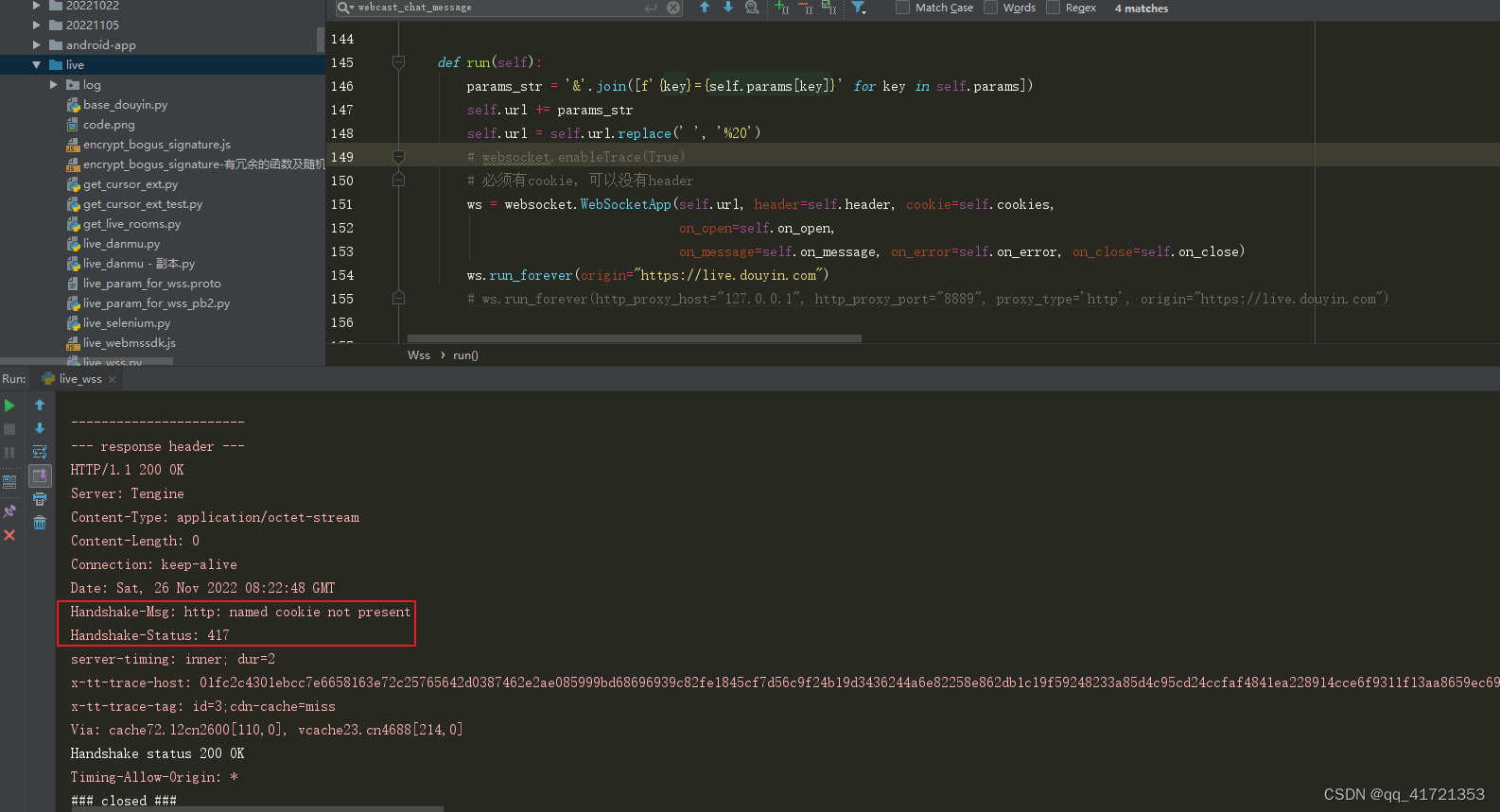1500x812 pixels.
Task: Open live_selenium.py file
Action: [x=127, y=322]
